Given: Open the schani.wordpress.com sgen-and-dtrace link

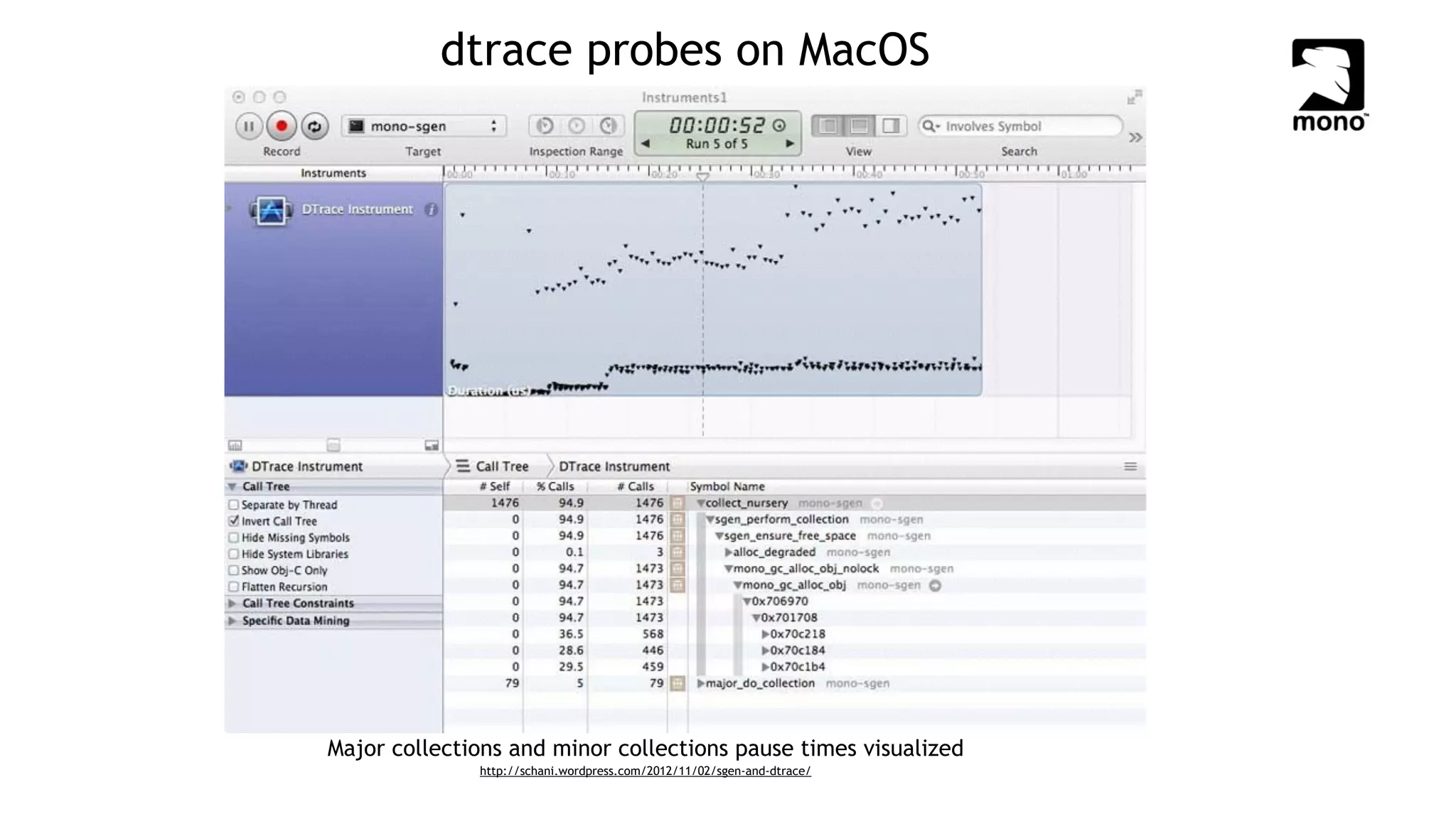Looking at the screenshot, I should [x=645, y=771].
